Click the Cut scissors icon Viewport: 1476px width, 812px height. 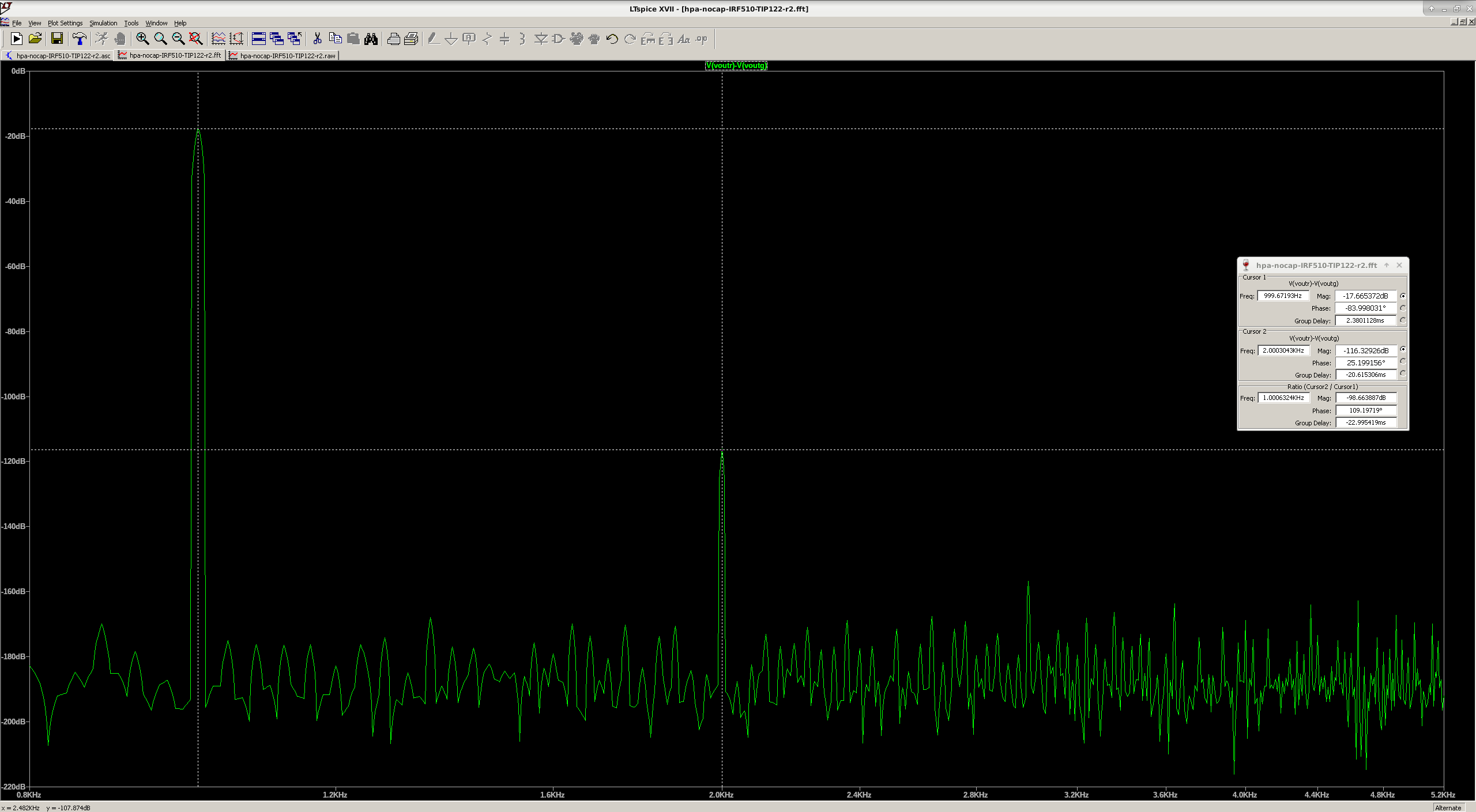pyautogui.click(x=317, y=39)
